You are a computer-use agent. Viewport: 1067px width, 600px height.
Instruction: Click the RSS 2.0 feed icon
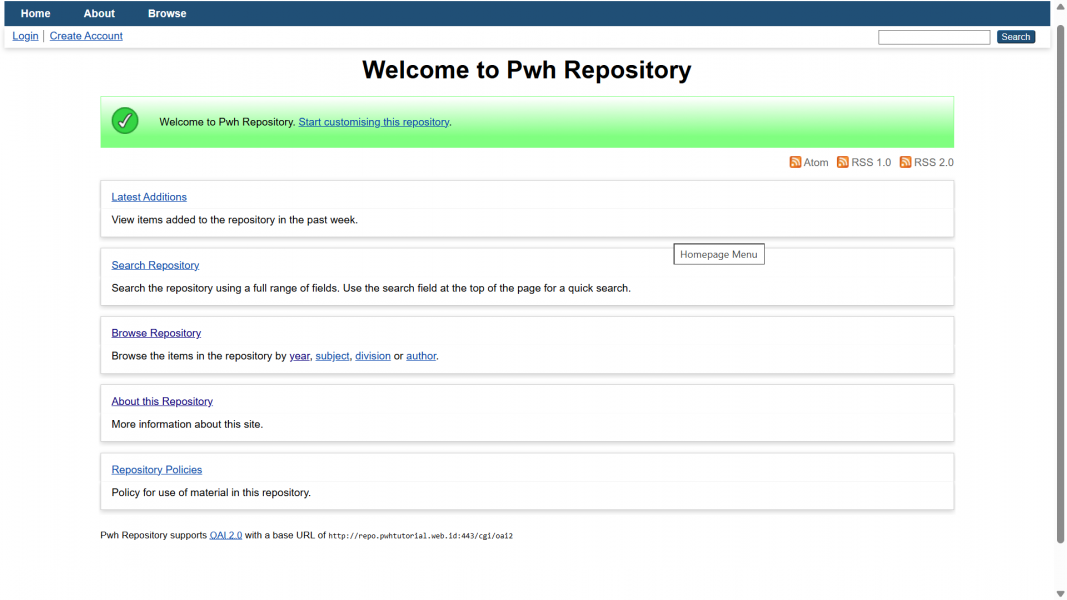pyautogui.click(x=905, y=162)
